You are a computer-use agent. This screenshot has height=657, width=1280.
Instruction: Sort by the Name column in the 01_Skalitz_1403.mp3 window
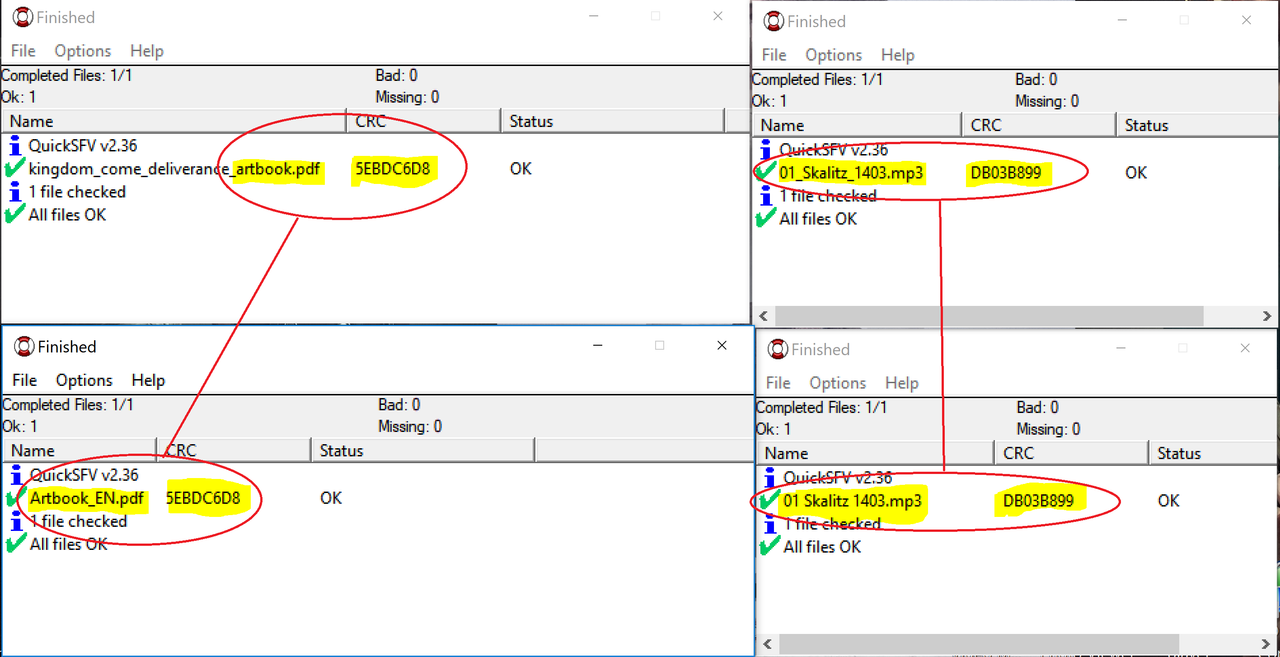pyautogui.click(x=857, y=125)
